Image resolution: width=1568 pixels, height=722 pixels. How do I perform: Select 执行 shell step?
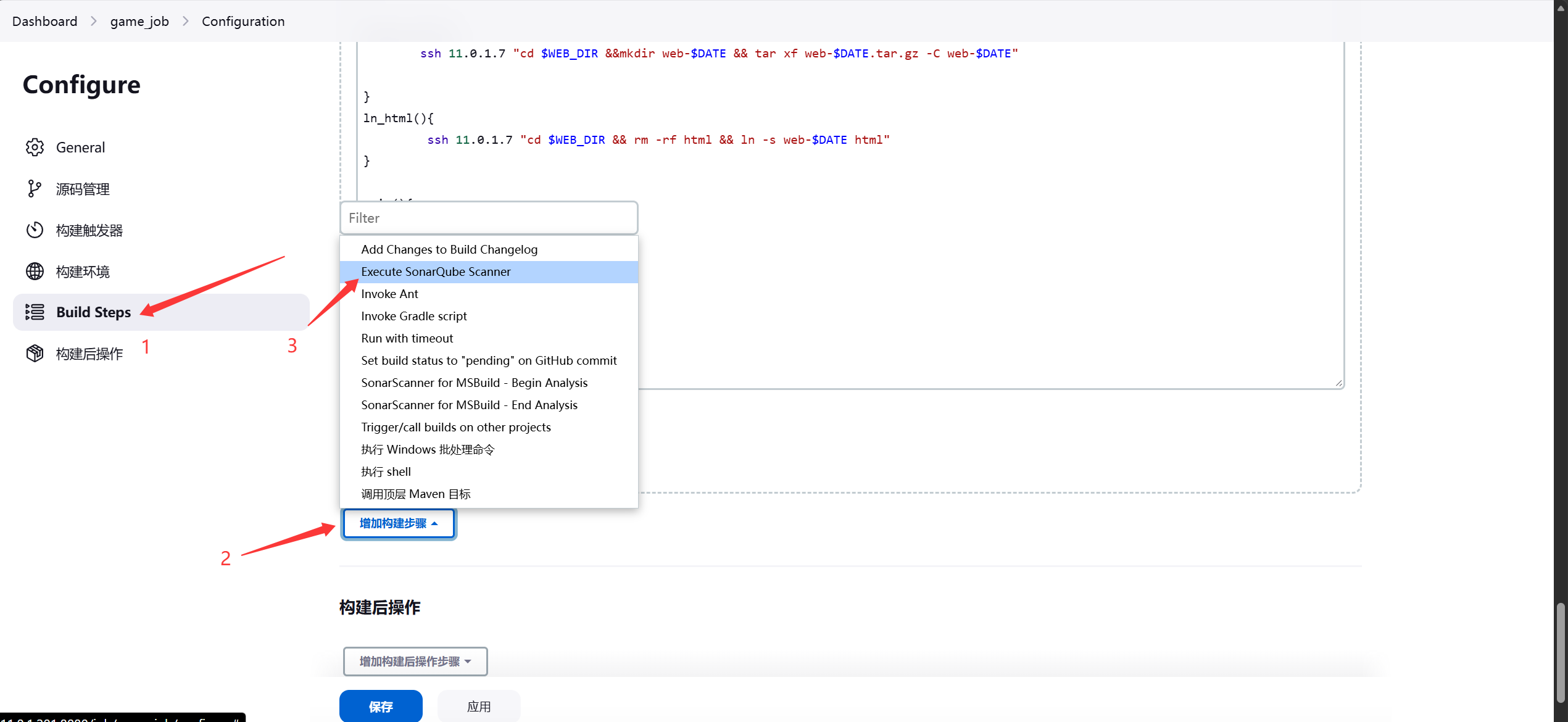pyautogui.click(x=489, y=471)
